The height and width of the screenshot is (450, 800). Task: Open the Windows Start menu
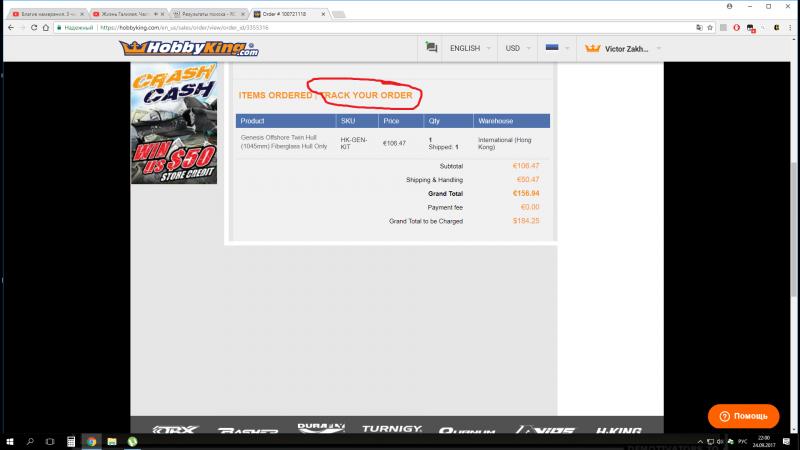point(8,441)
